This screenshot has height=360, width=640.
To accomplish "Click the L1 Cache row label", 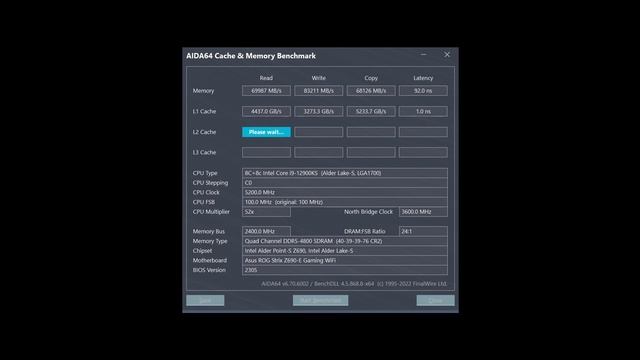I will point(204,111).
